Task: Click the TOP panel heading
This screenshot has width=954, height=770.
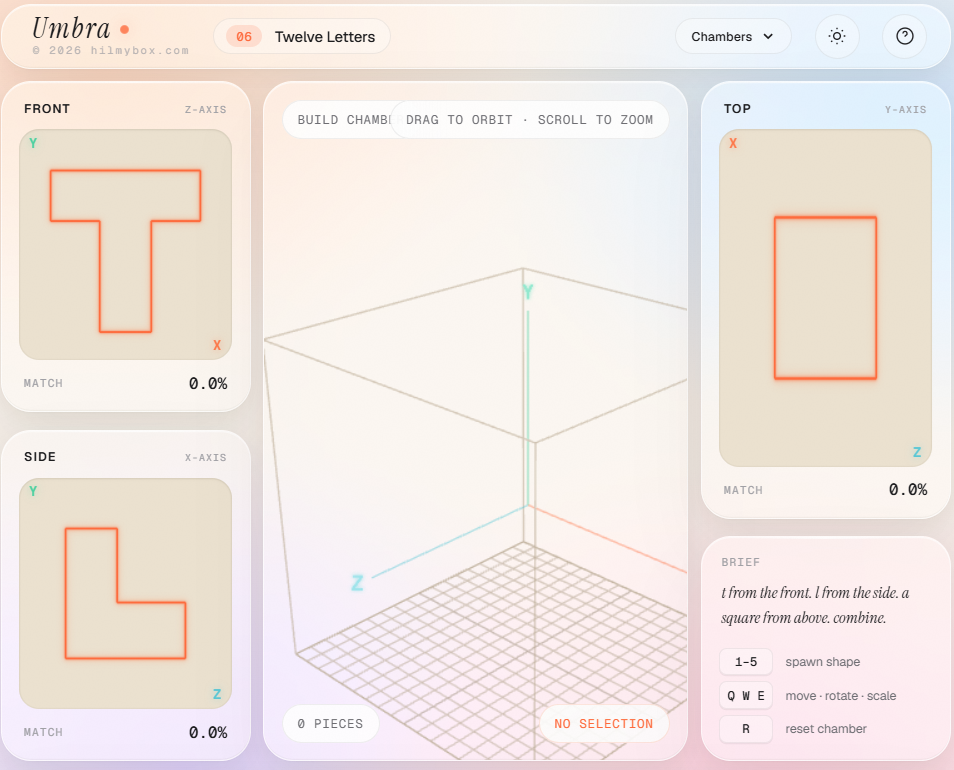Action: (x=737, y=109)
